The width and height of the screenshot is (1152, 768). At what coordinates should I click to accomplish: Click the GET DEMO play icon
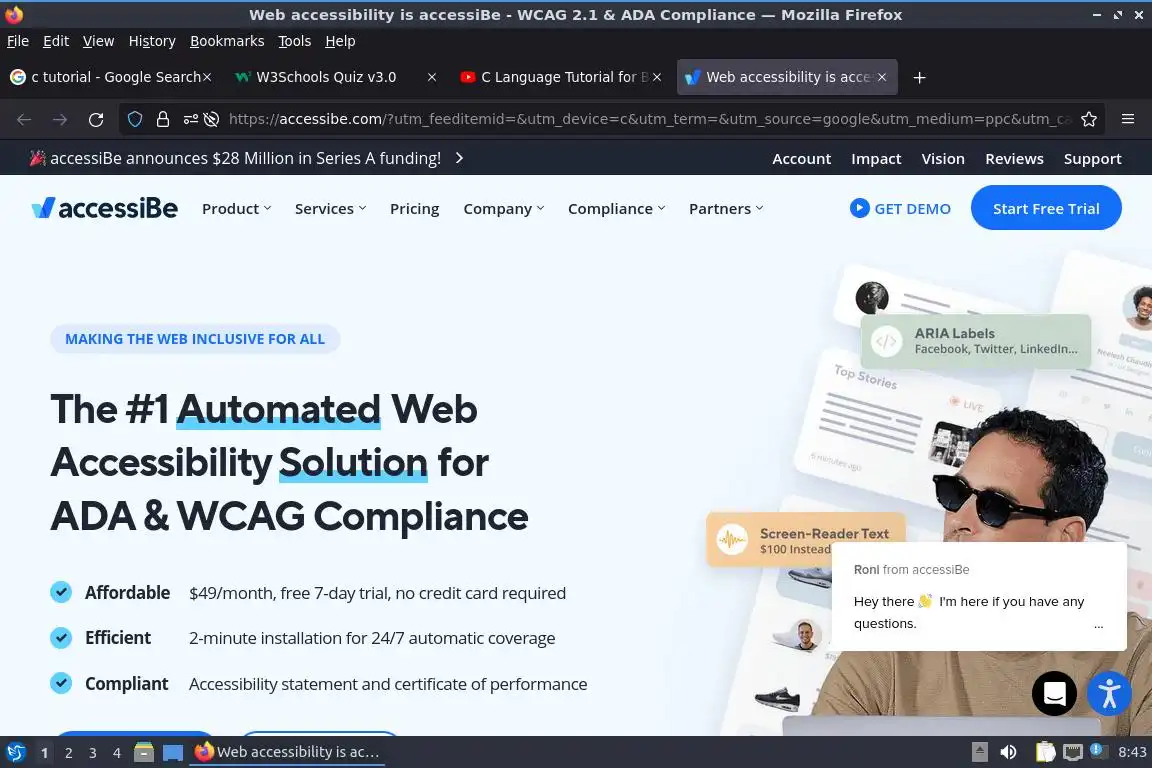click(x=859, y=208)
